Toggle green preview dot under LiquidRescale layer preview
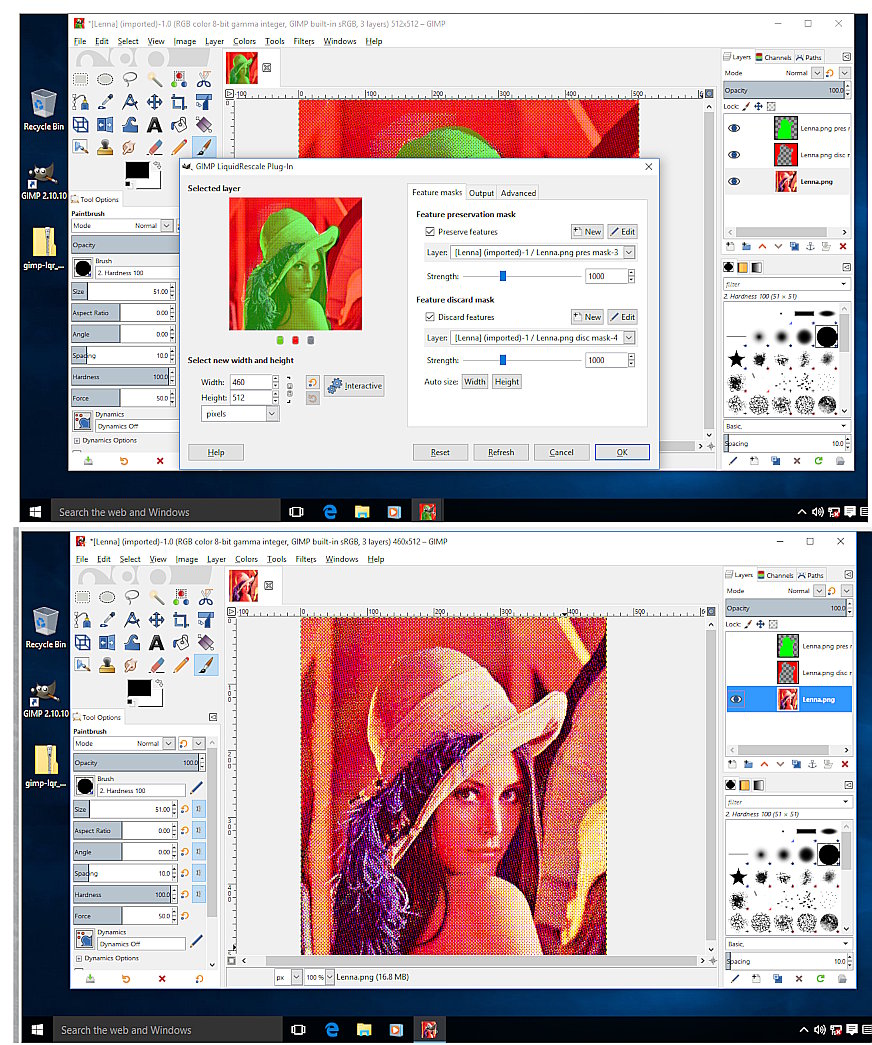The image size is (872, 1045). [x=280, y=341]
